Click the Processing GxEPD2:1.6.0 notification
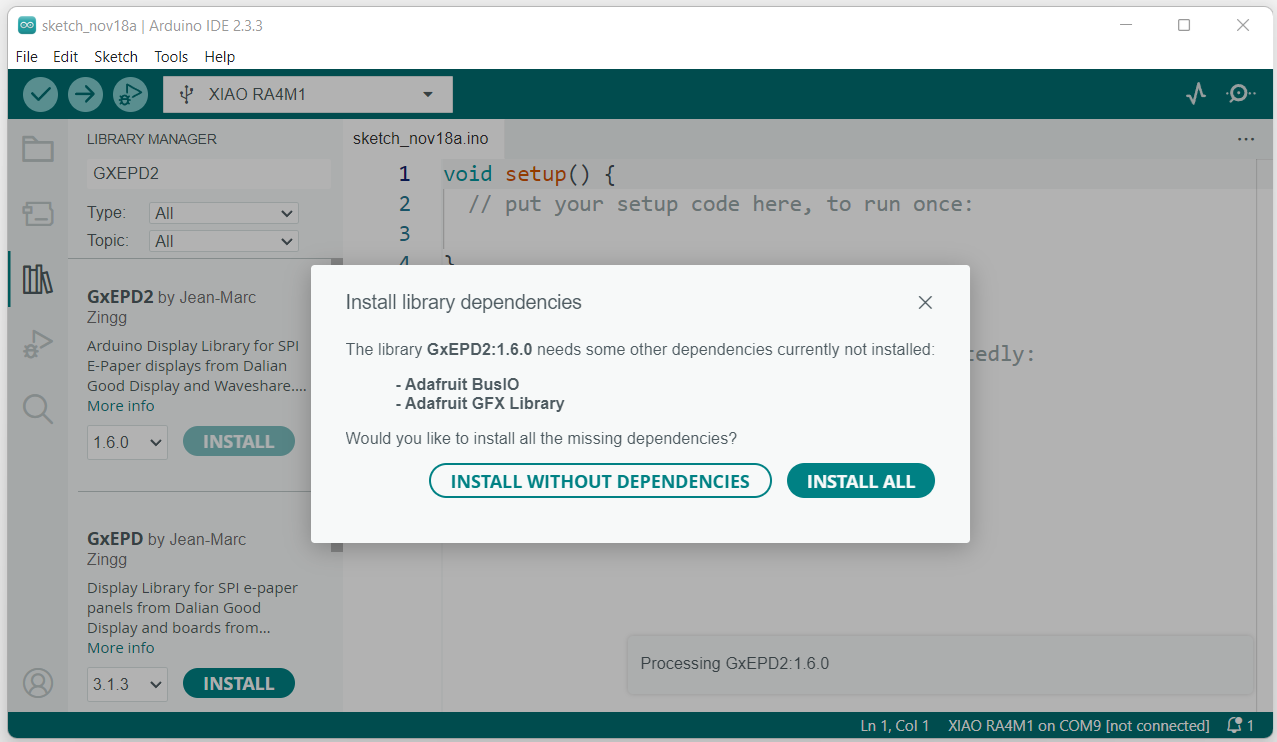 pos(940,664)
